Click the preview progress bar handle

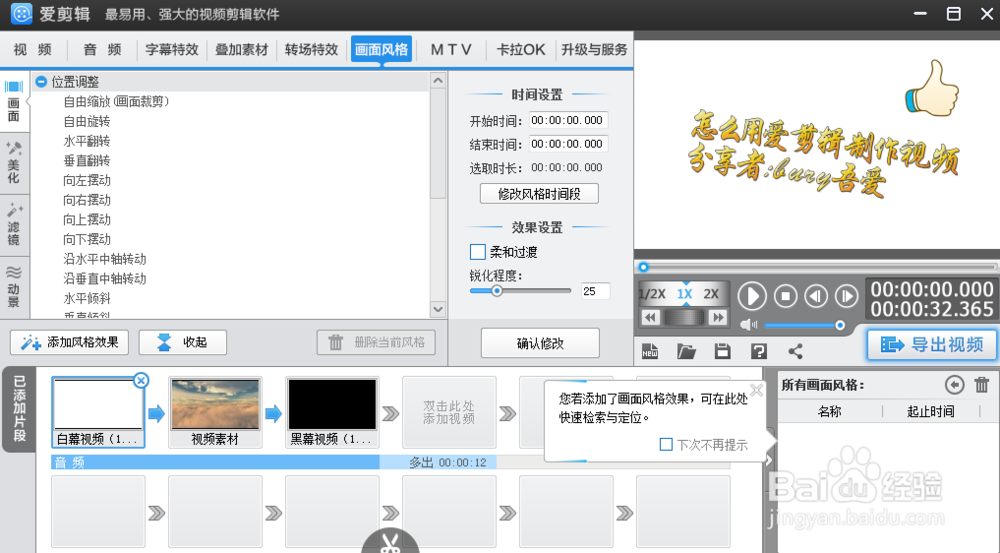[643, 267]
